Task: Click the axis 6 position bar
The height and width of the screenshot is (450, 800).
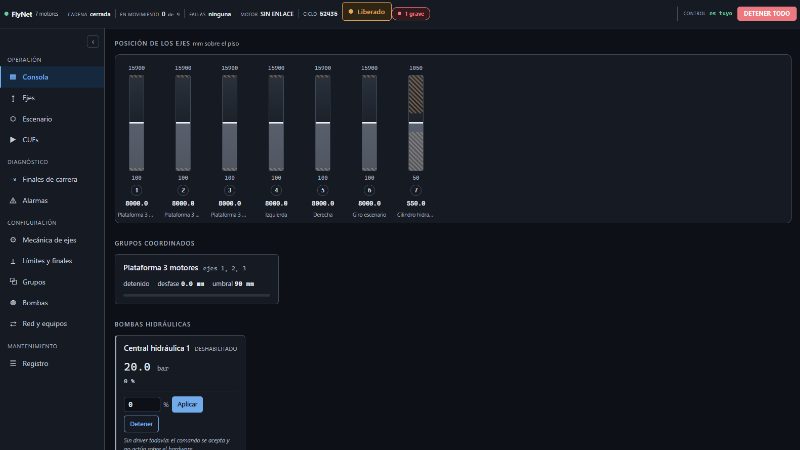Action: [369, 123]
